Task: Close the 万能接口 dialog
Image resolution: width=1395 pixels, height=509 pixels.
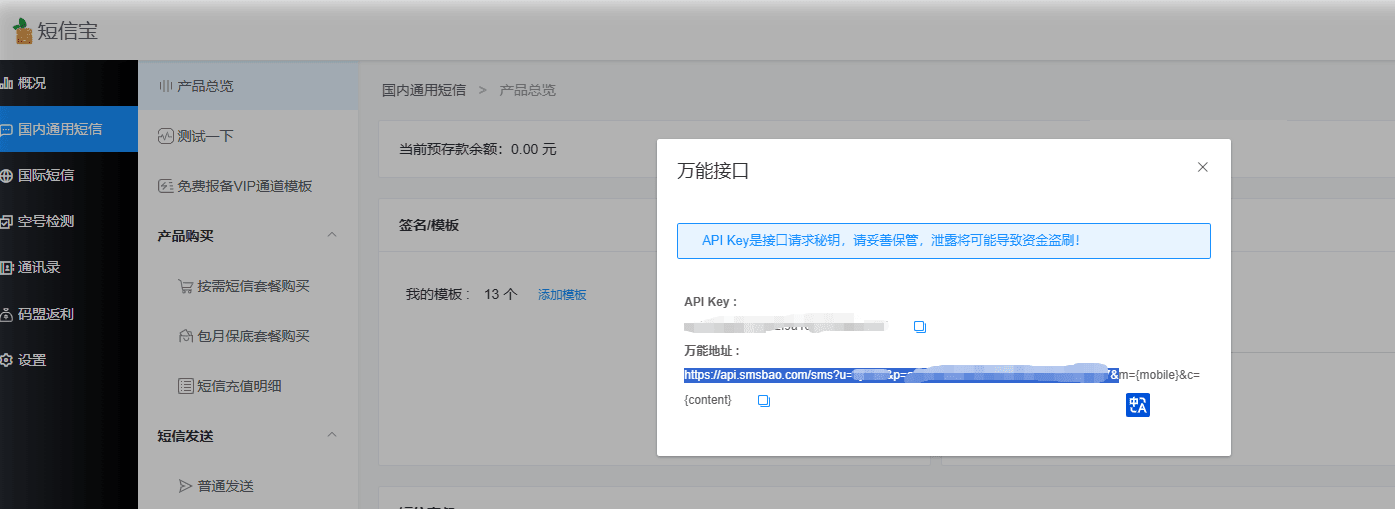Action: click(1203, 168)
